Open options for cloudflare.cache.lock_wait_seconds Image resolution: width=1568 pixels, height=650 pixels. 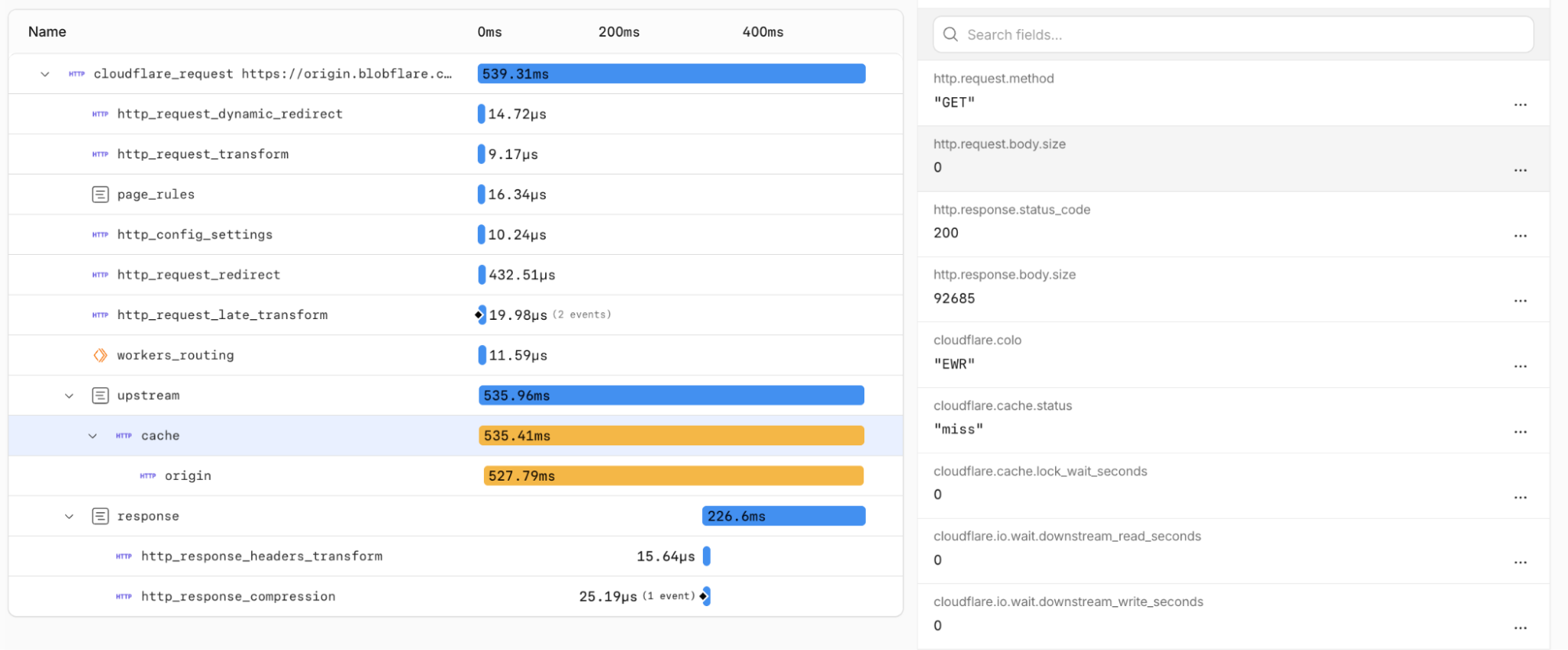1520,497
